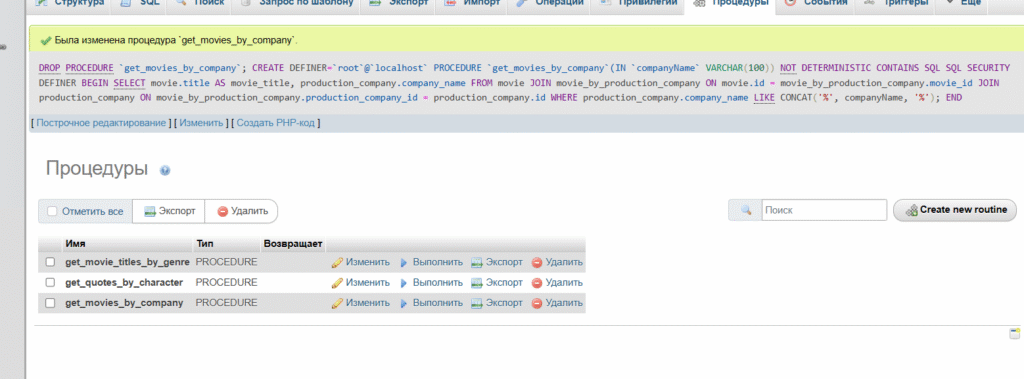Click the green success checkmark icon
The height and width of the screenshot is (379, 1024).
click(46, 41)
